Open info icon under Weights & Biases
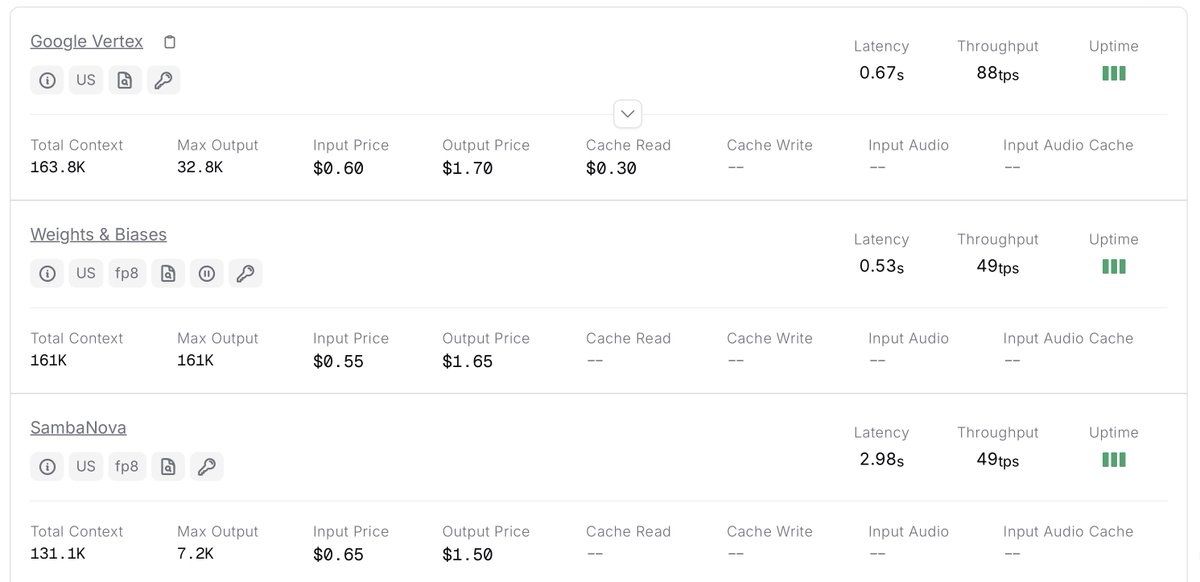This screenshot has width=1200, height=582. coord(47,273)
